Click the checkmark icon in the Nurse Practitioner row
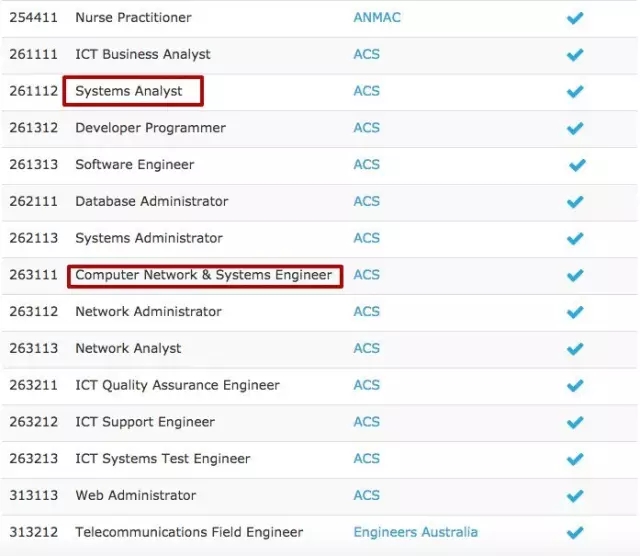 [x=575, y=18]
